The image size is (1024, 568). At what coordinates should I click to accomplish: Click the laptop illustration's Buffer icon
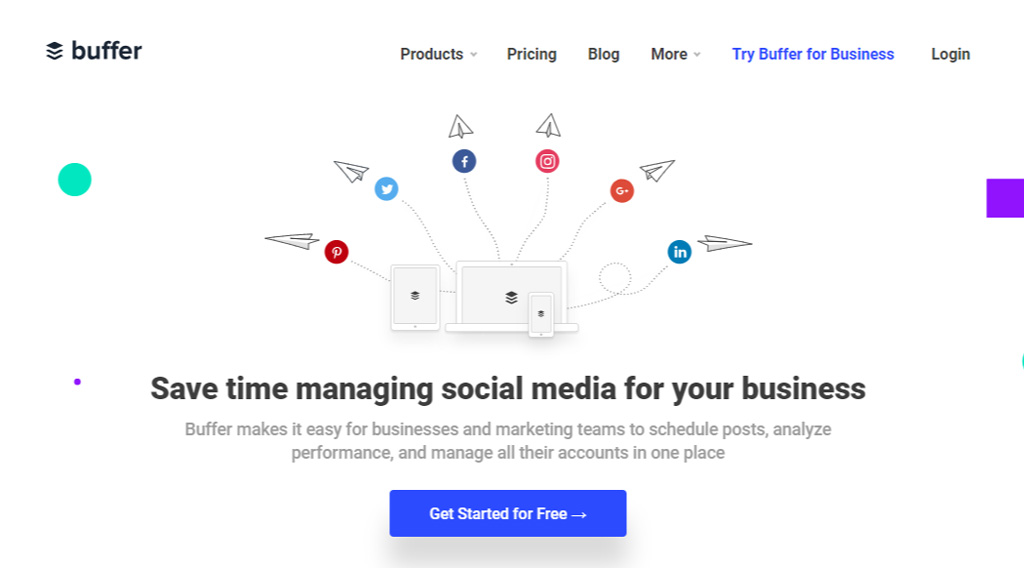tap(511, 297)
